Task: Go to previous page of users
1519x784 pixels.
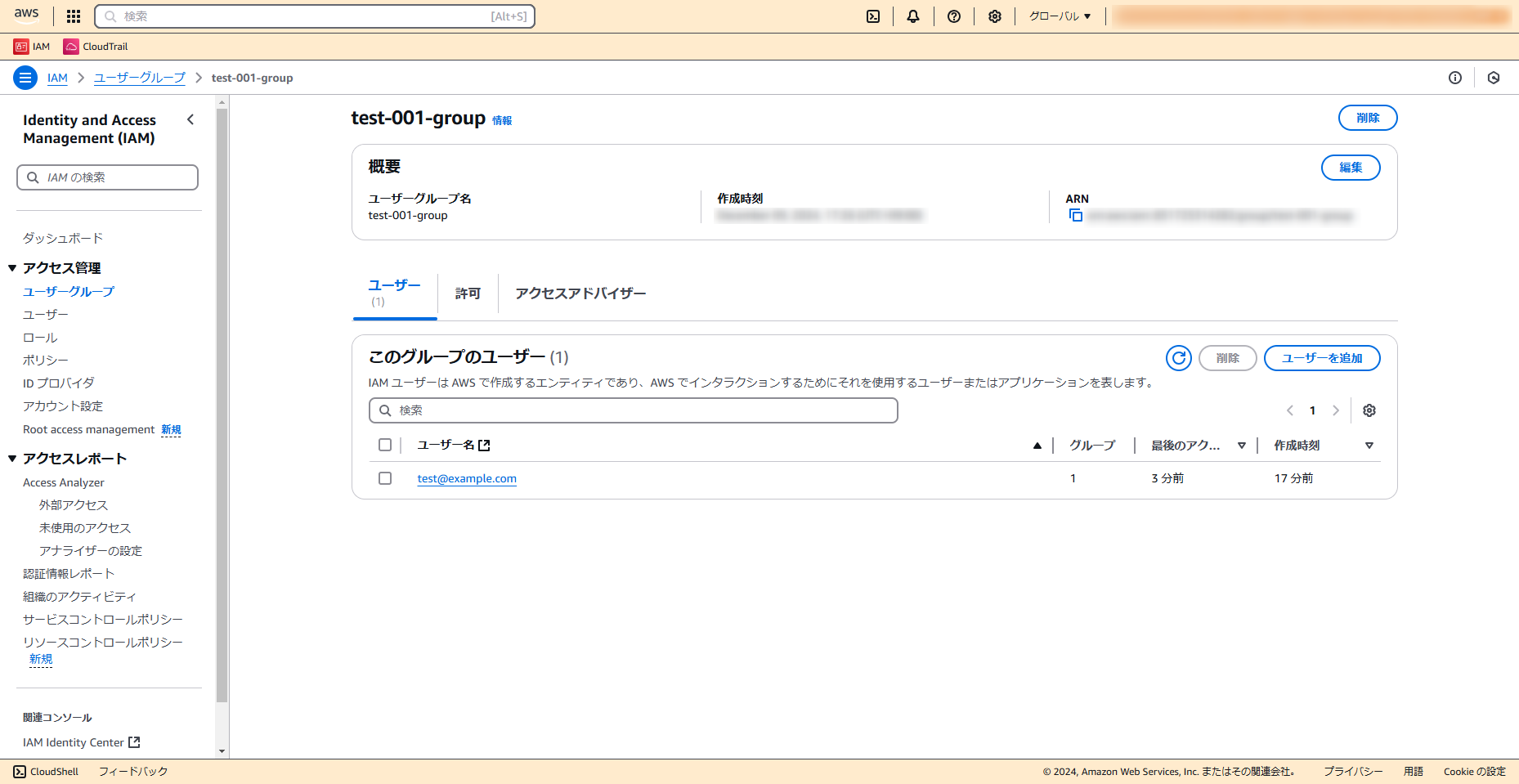Action: pyautogui.click(x=1290, y=410)
